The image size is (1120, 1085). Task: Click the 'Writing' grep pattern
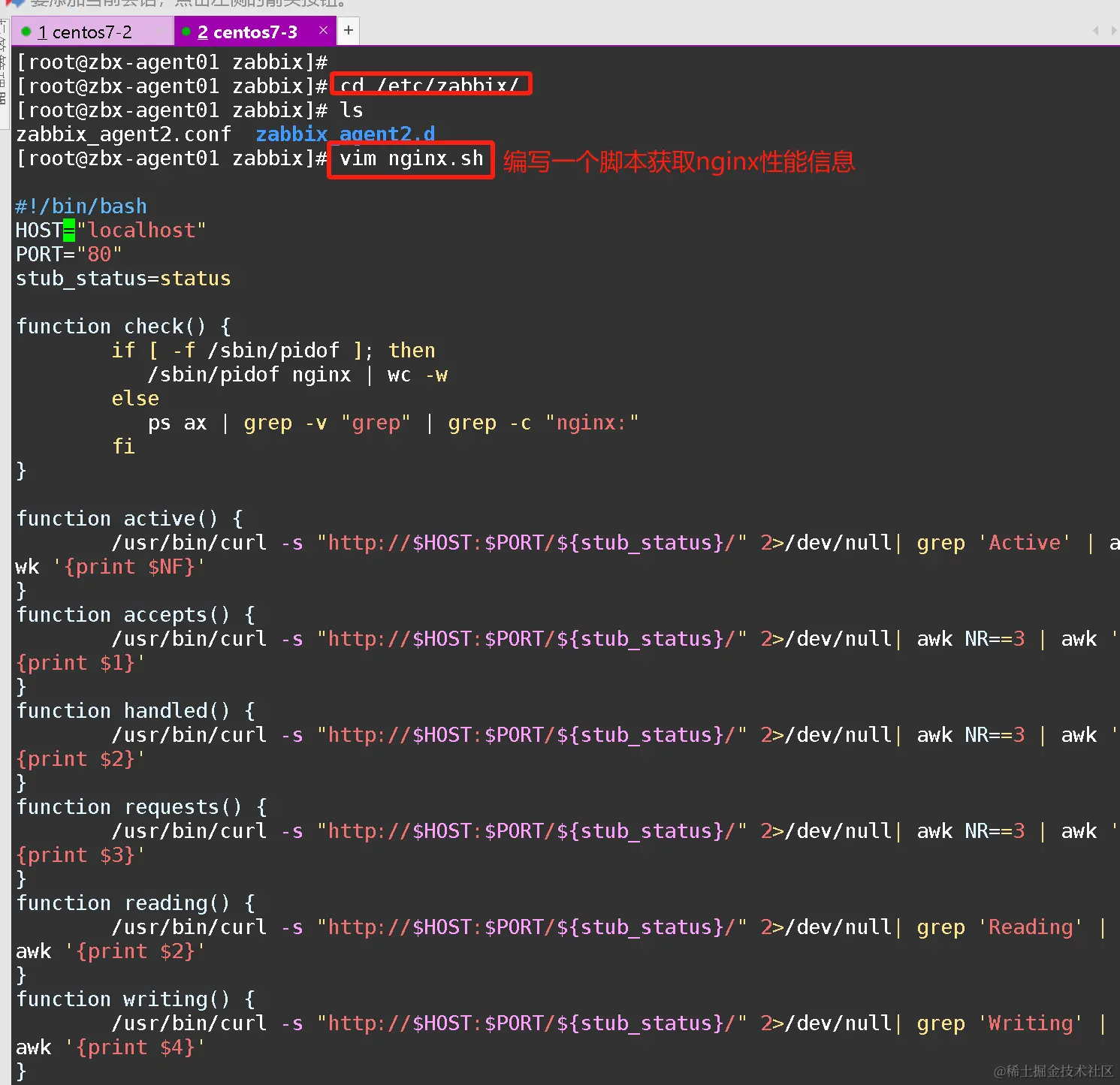[1031, 1023]
